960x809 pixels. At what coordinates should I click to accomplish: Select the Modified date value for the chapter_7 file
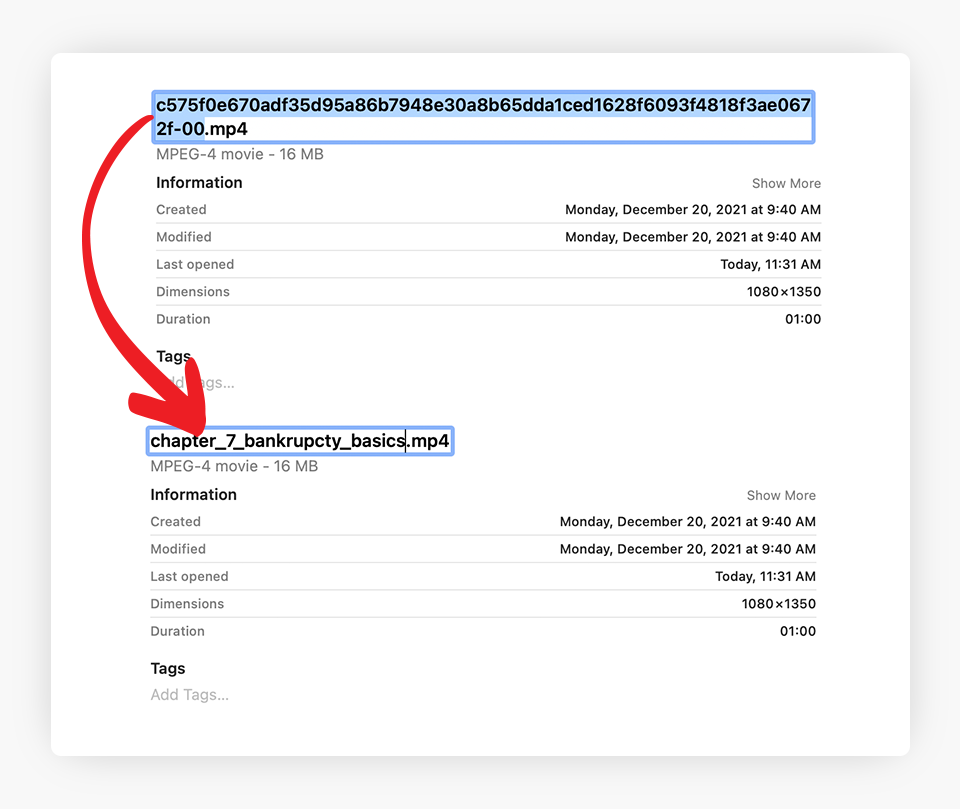(x=687, y=549)
